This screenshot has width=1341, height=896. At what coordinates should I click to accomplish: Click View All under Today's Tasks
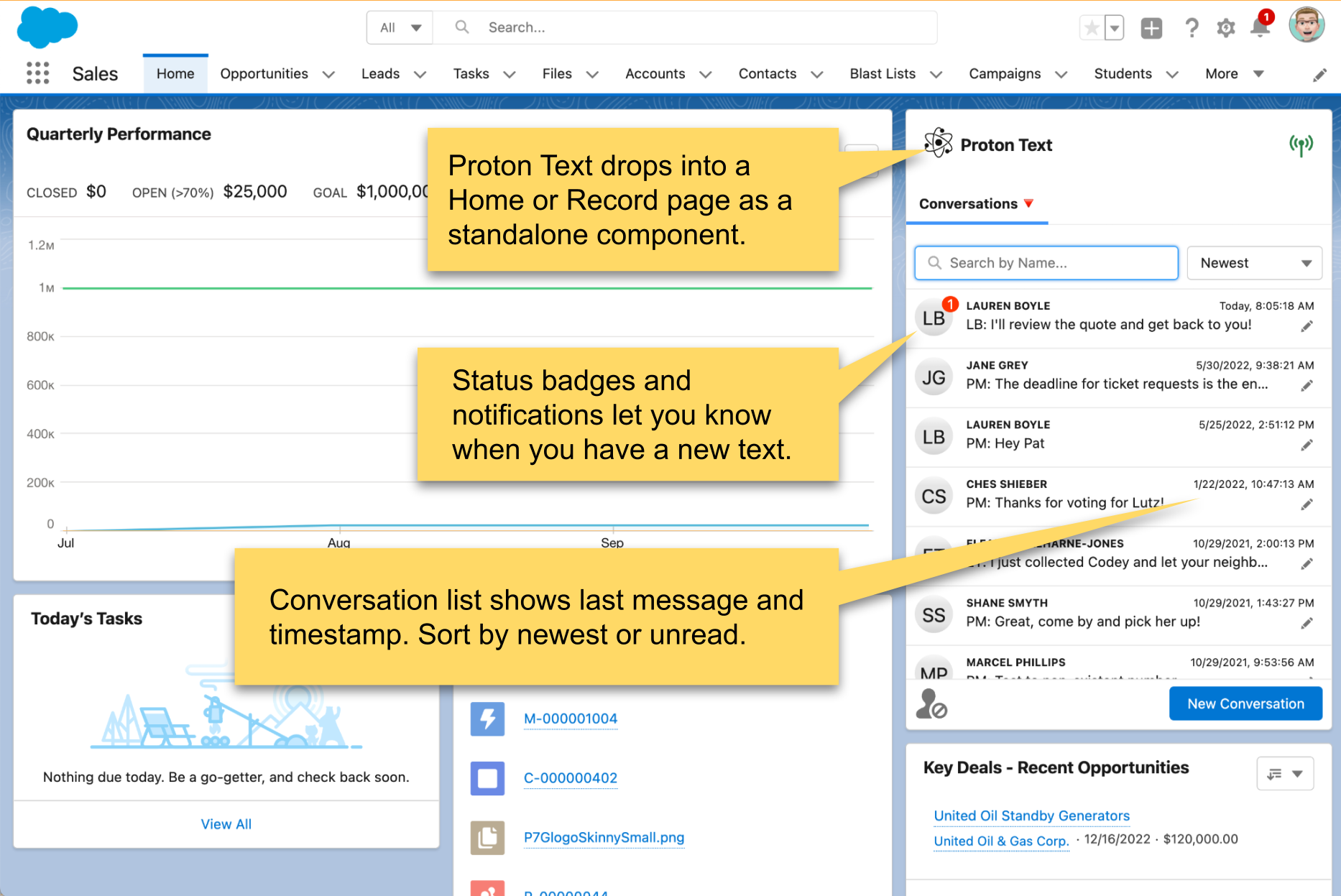226,824
